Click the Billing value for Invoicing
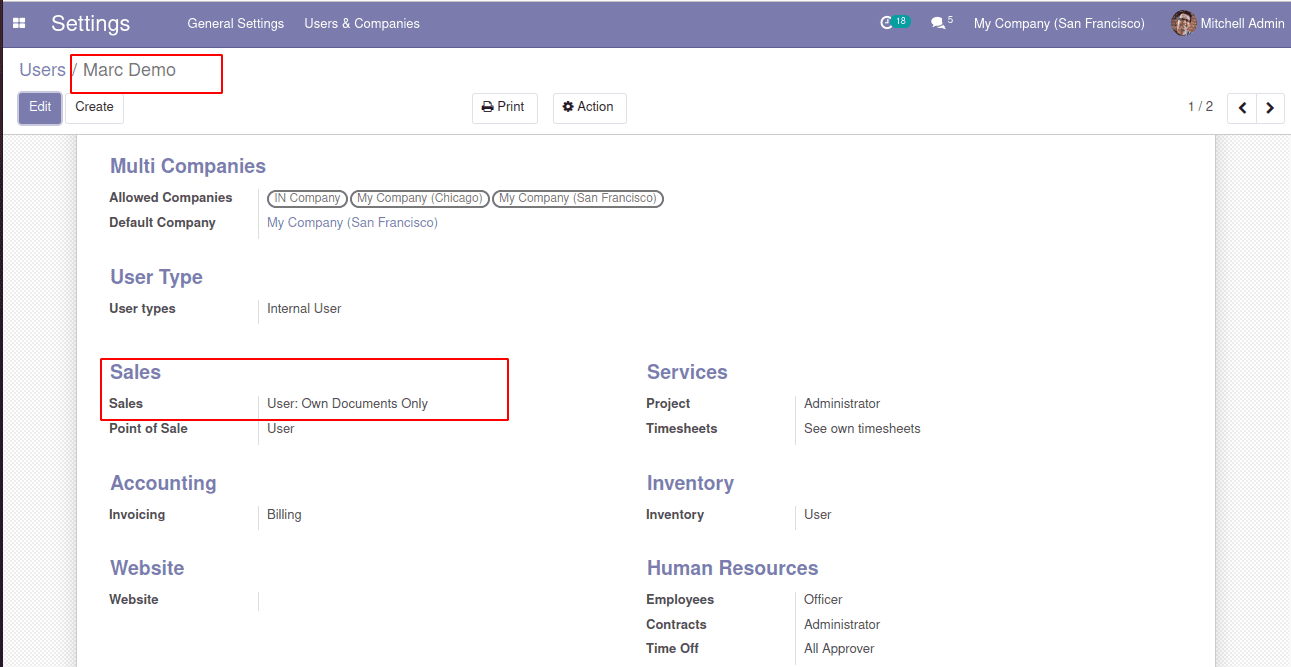The height and width of the screenshot is (667, 1291). (284, 515)
